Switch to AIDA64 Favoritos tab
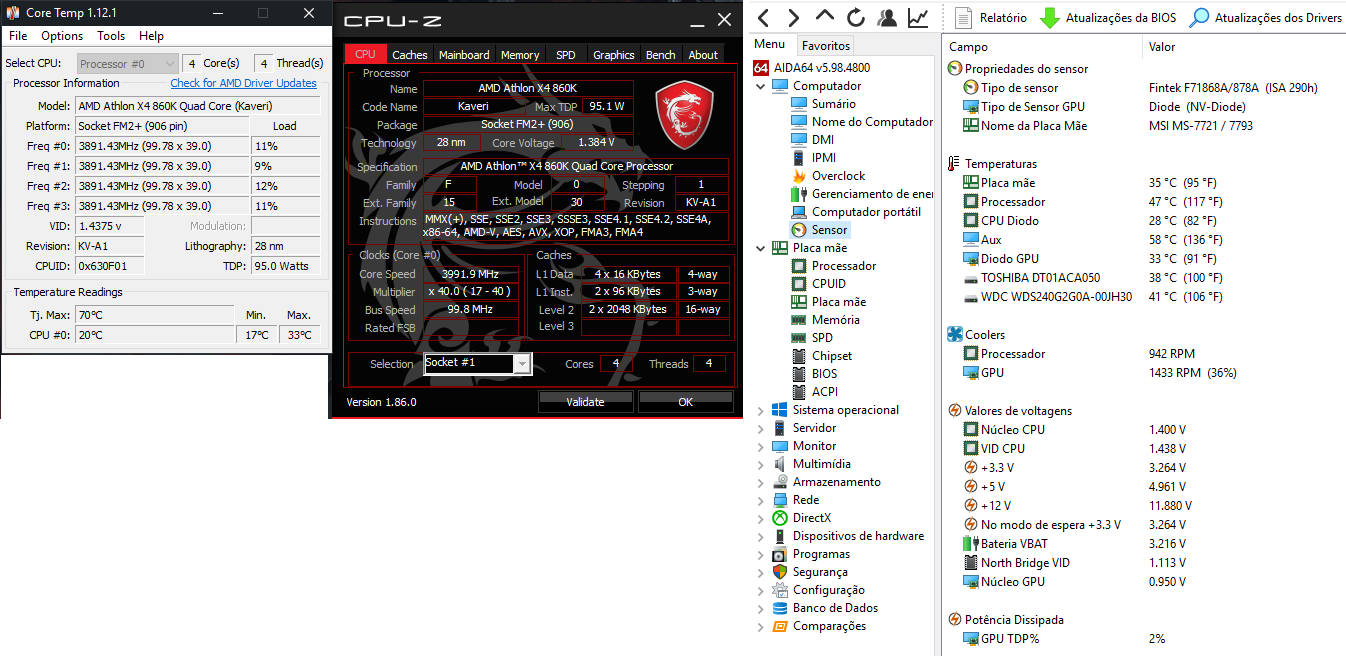1346x656 pixels. [826, 45]
